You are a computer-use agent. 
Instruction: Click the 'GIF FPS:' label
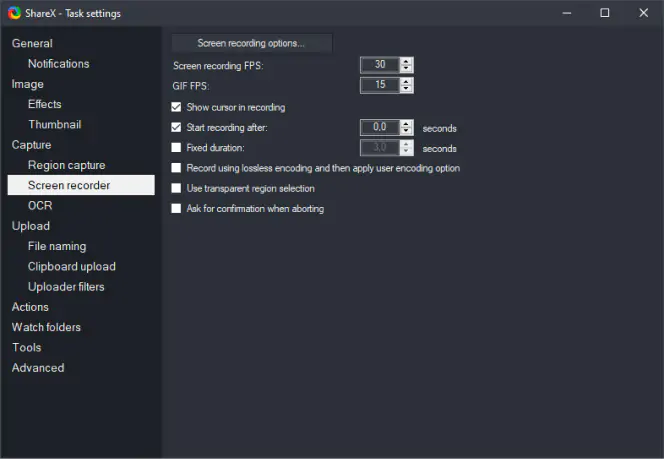(191, 86)
